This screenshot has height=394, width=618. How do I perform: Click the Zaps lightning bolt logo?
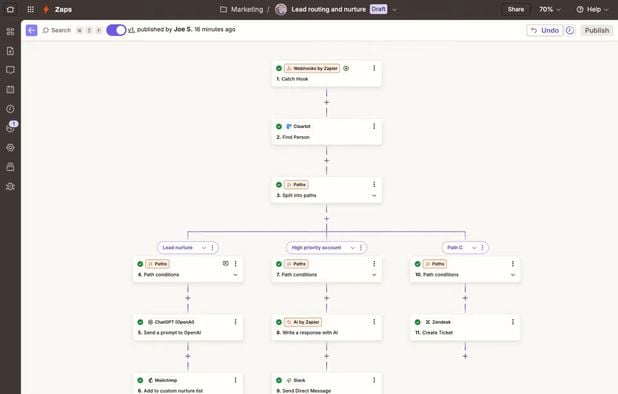(46, 9)
